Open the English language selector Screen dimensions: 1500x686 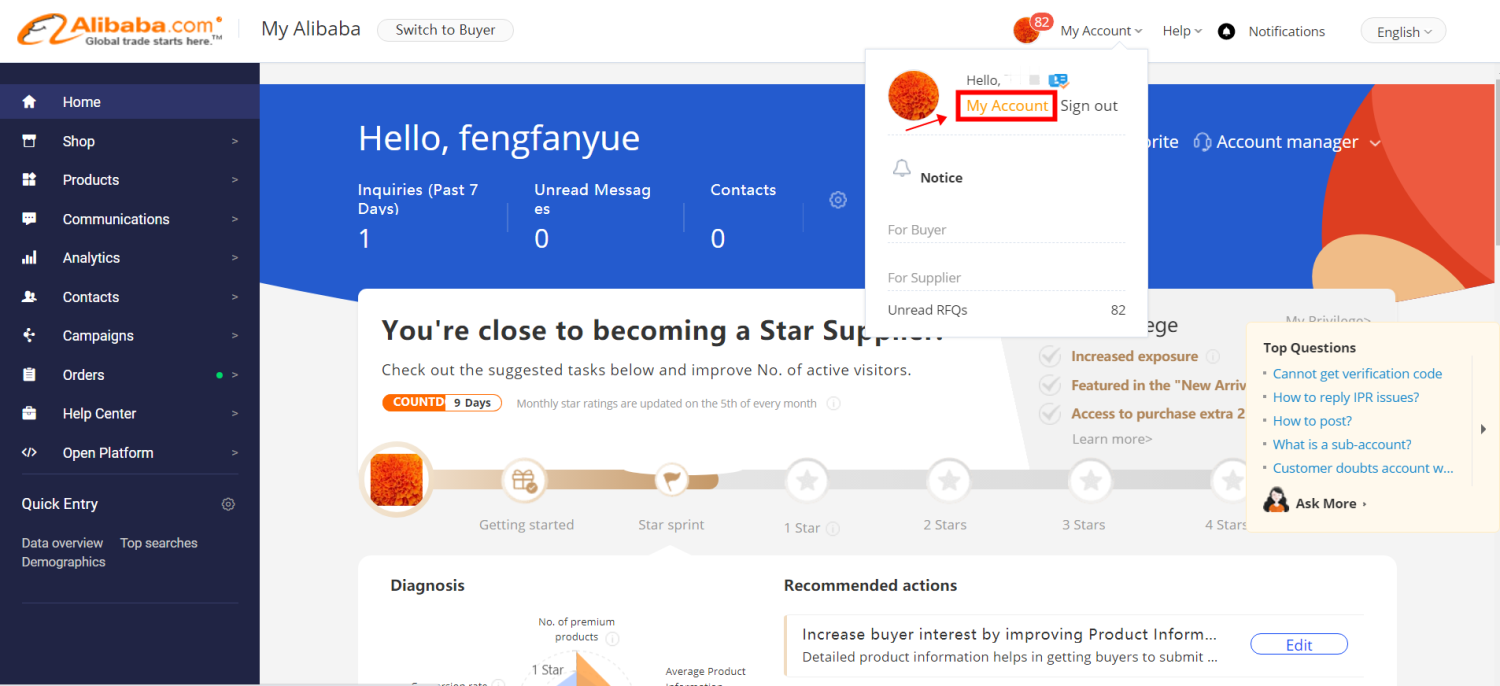point(1403,31)
